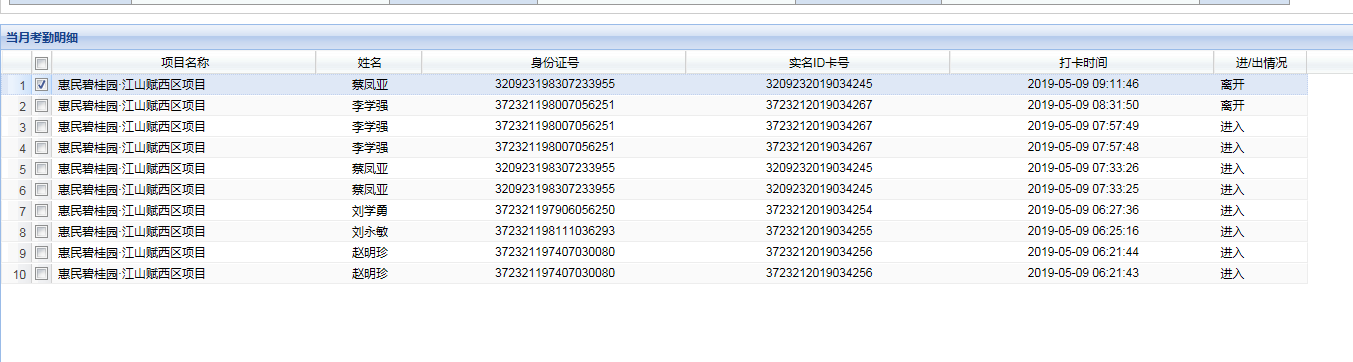Sort by 打卡时间 column header
The image size is (1353, 362).
1082,63
